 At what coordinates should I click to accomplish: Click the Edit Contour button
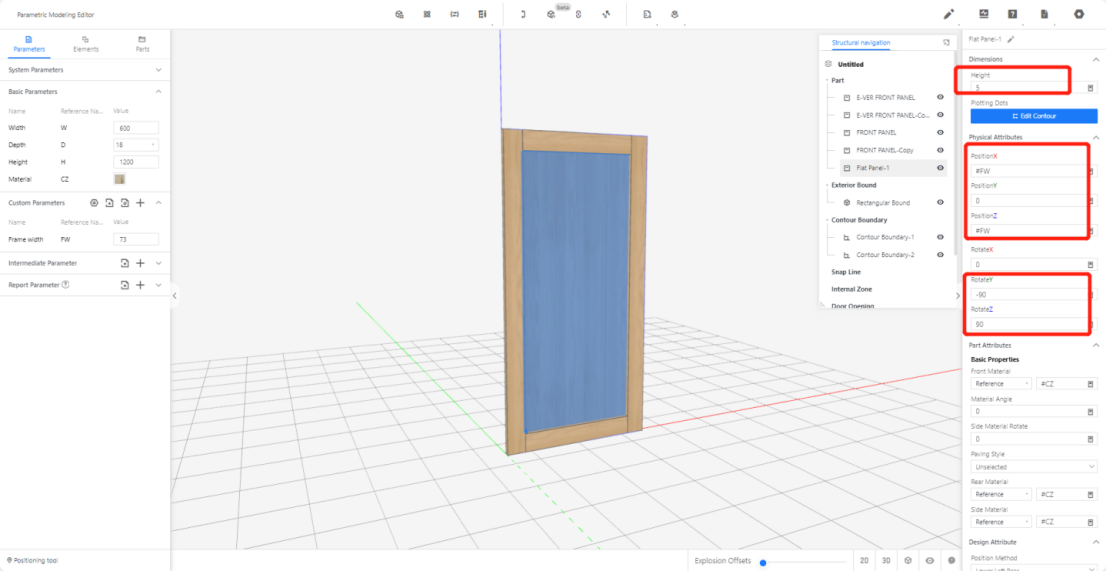click(x=1033, y=116)
